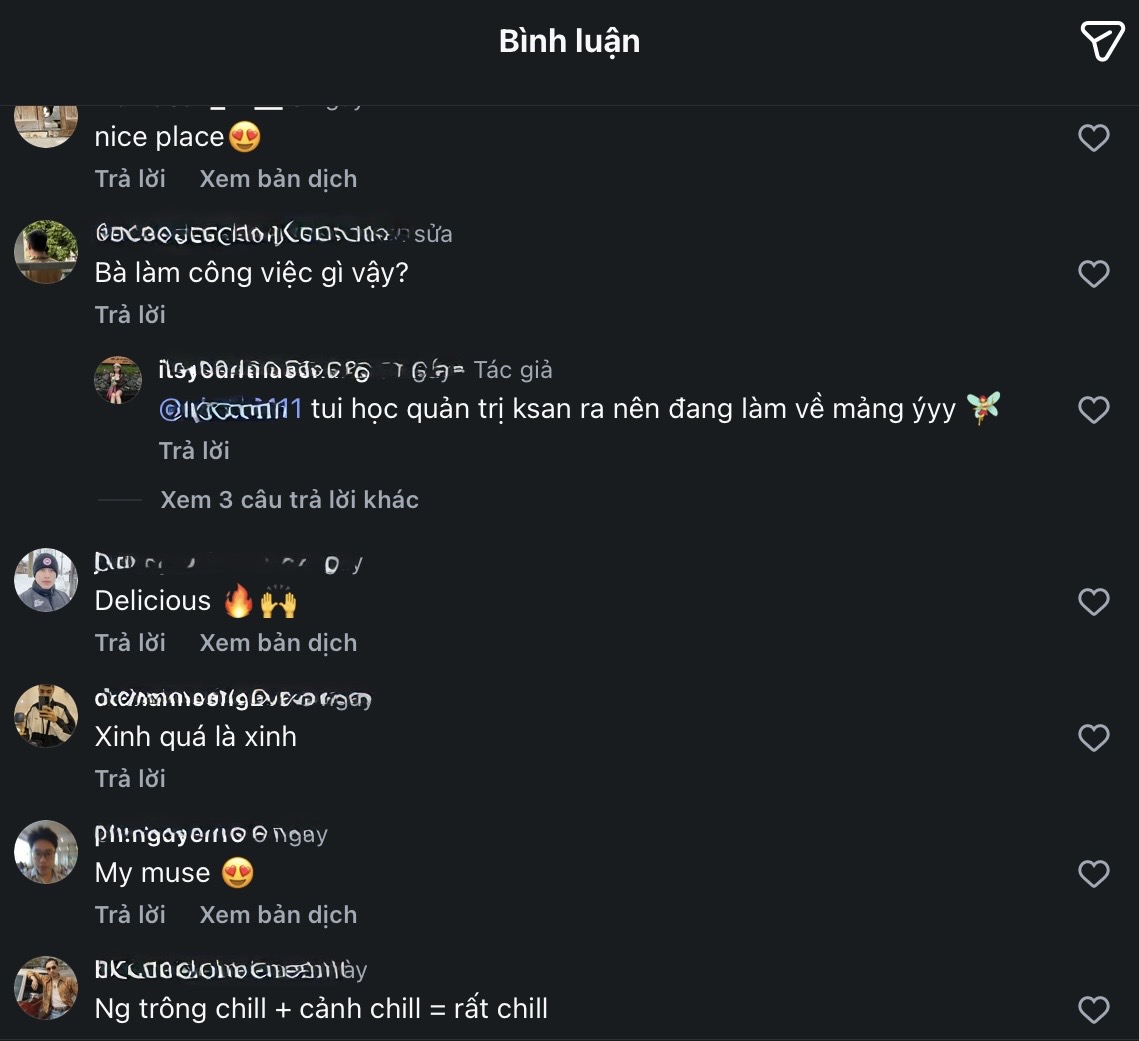This screenshot has width=1139, height=1041.
Task: Expand "Xem 3 câu trả lời khác"
Action: click(289, 500)
